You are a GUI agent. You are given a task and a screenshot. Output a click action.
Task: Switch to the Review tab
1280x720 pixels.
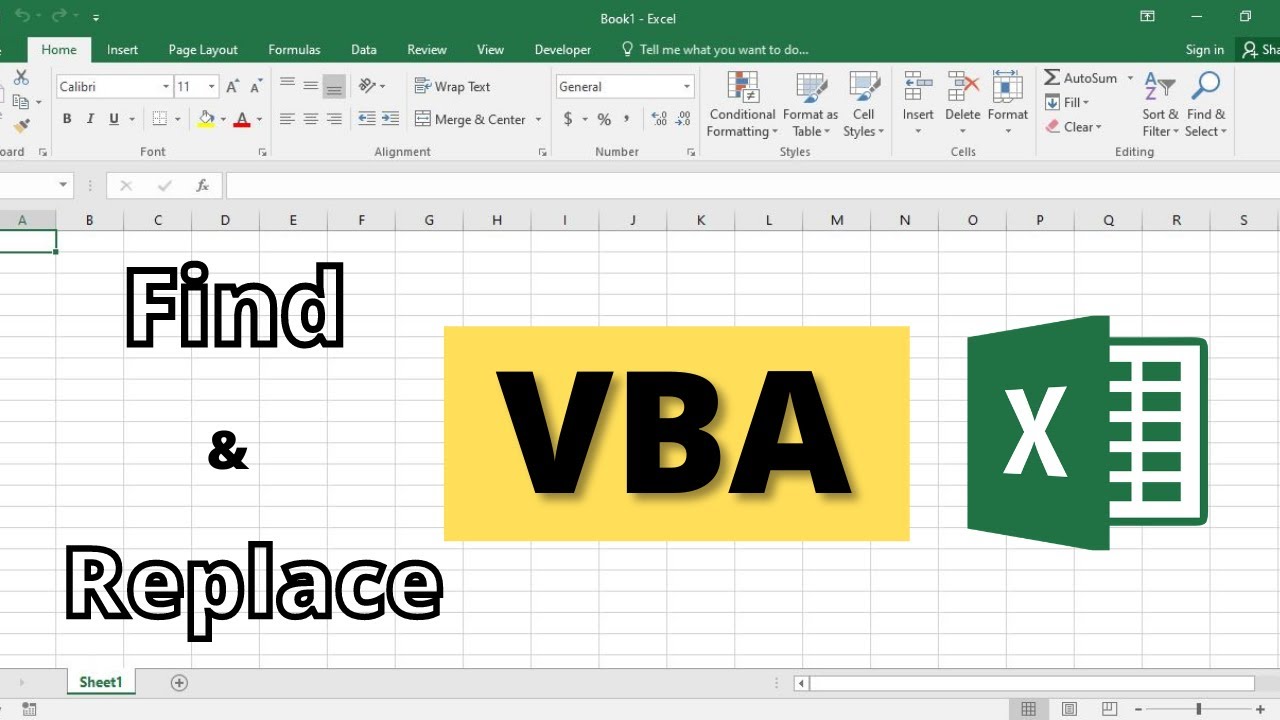click(427, 50)
